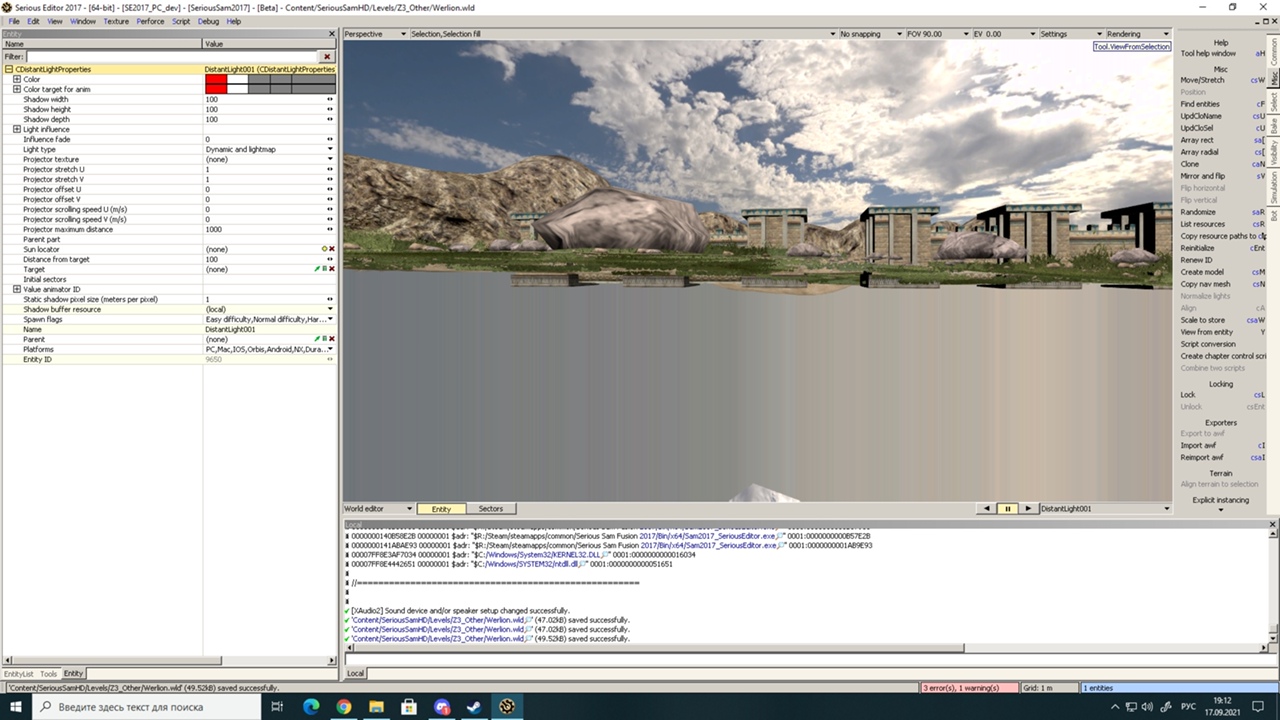Open the Light type dropdown

pyautogui.click(x=330, y=149)
